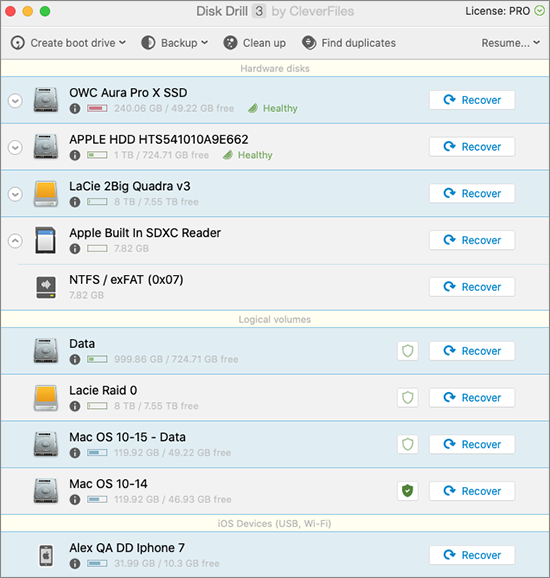
Task: Click the OWC Aura Pro X SSD drive icon
Action: click(46, 100)
